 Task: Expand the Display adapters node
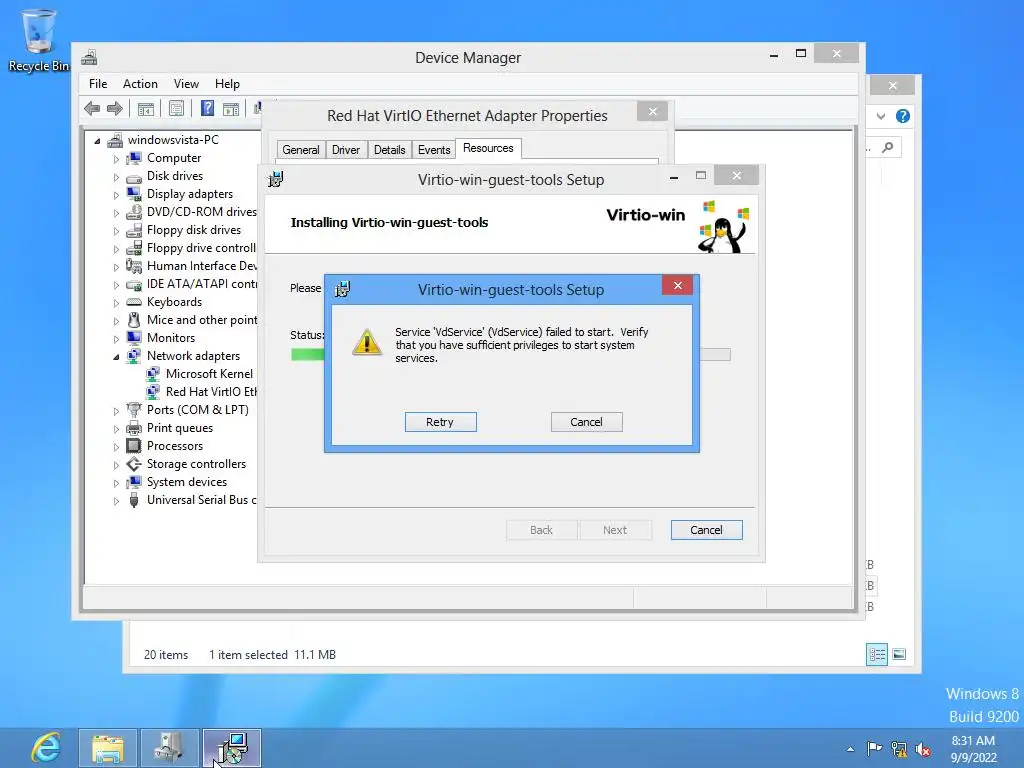[116, 195]
